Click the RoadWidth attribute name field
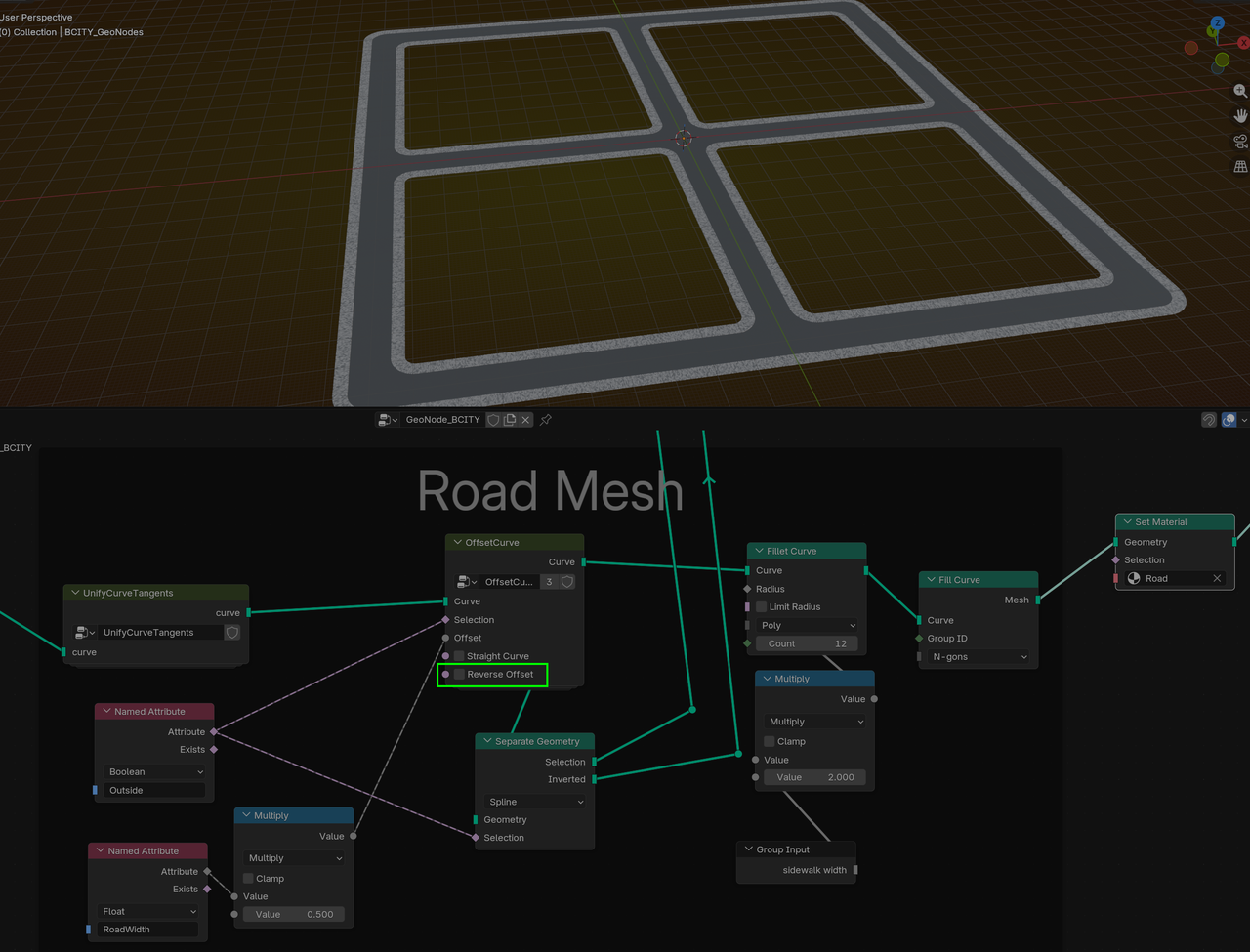 (148, 930)
